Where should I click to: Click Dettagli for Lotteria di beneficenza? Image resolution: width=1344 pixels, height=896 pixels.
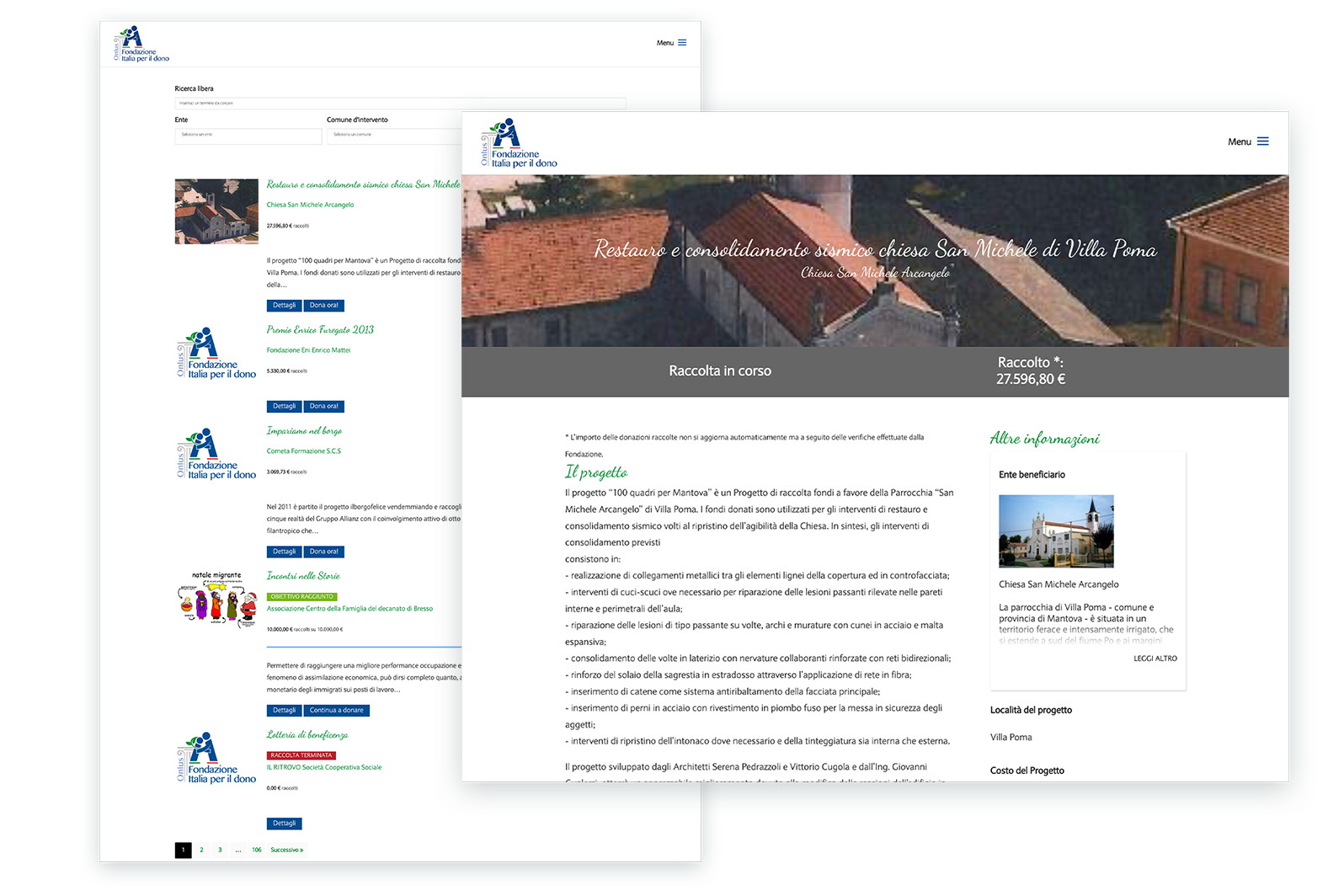click(x=284, y=824)
